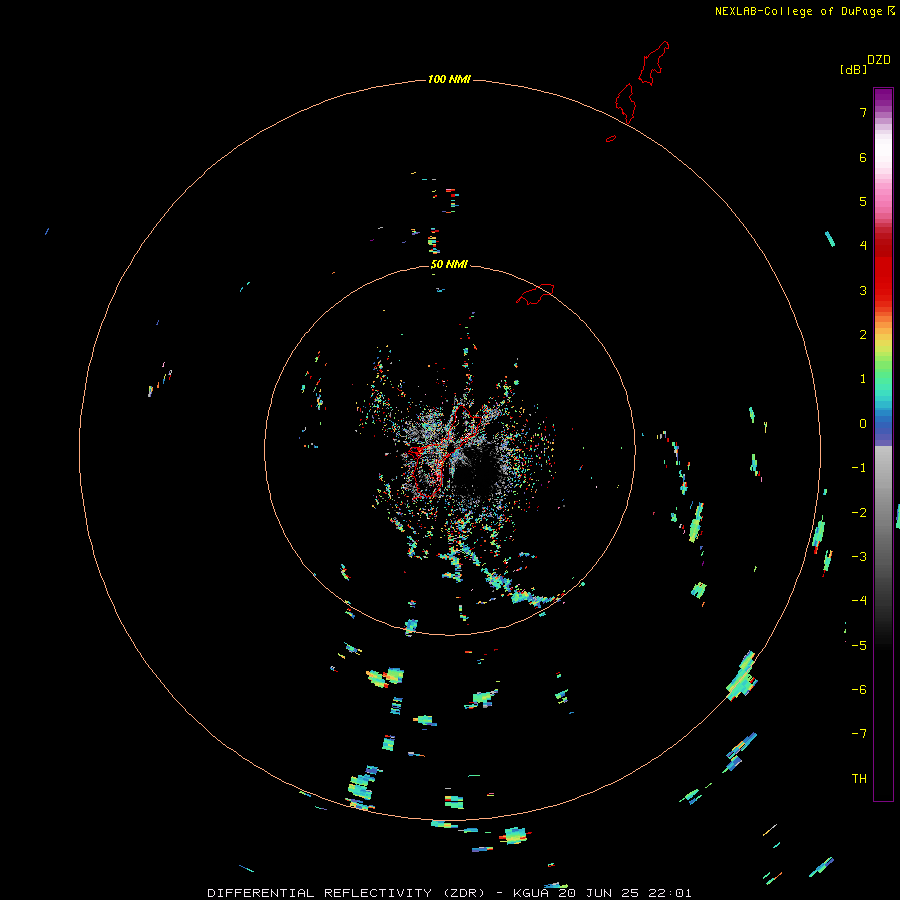Click the red island outline on 50 NMI ring
Viewport: 900px width, 900px height.
coord(536,294)
